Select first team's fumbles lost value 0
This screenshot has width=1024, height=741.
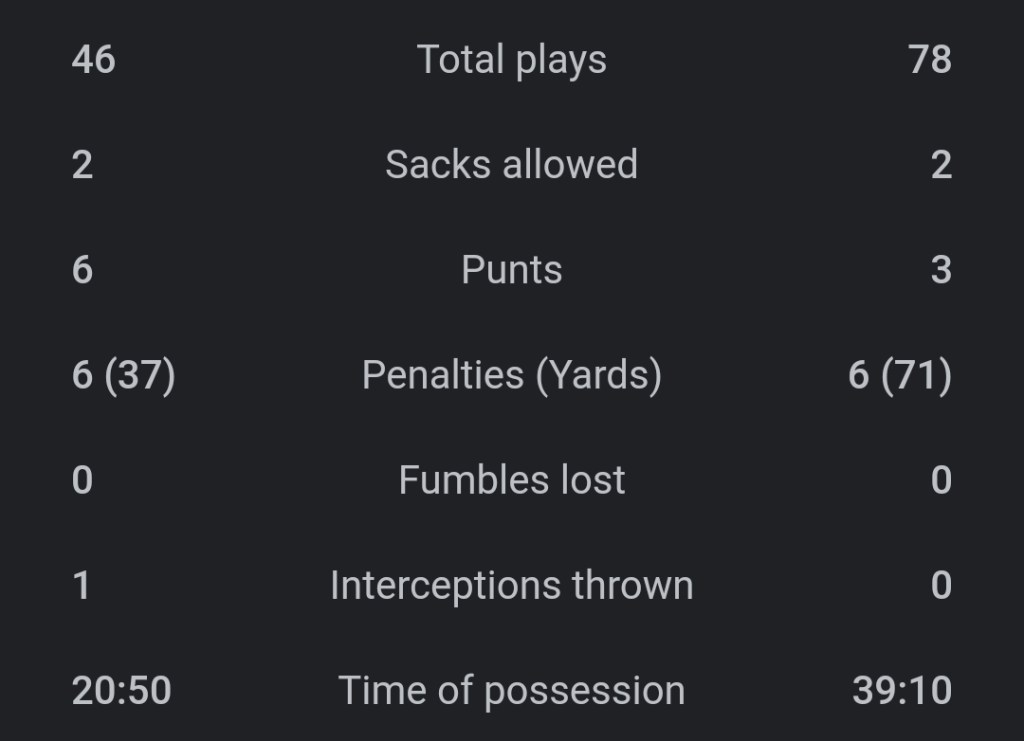click(83, 480)
